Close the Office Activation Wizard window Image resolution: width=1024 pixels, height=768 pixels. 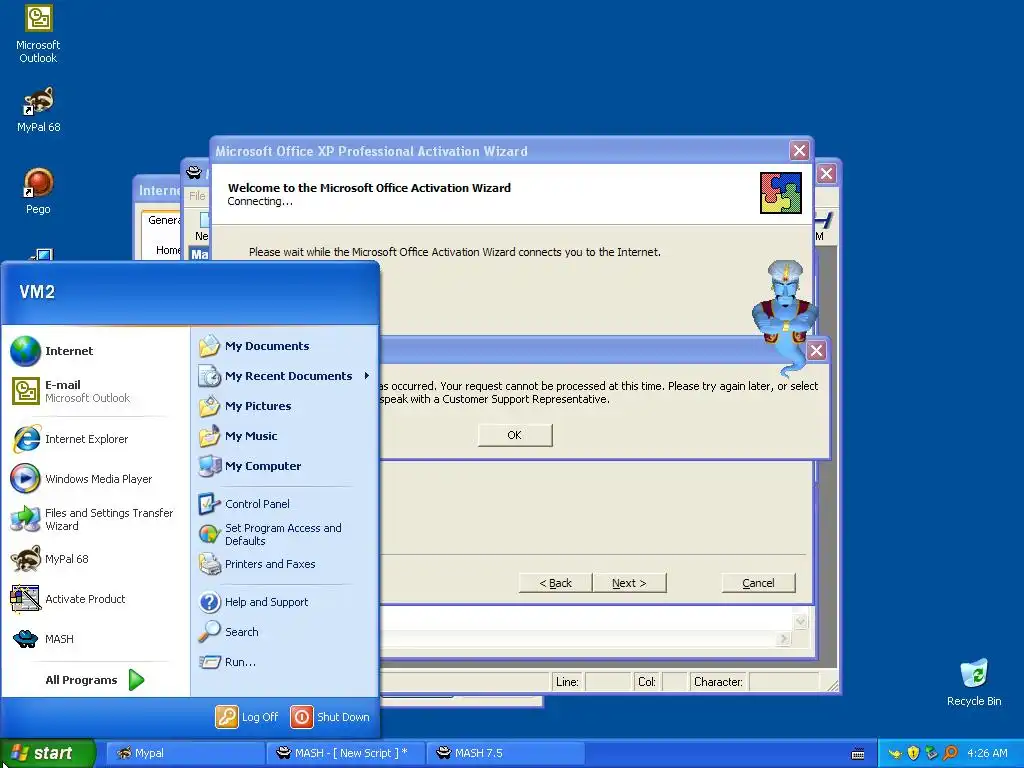pos(799,151)
